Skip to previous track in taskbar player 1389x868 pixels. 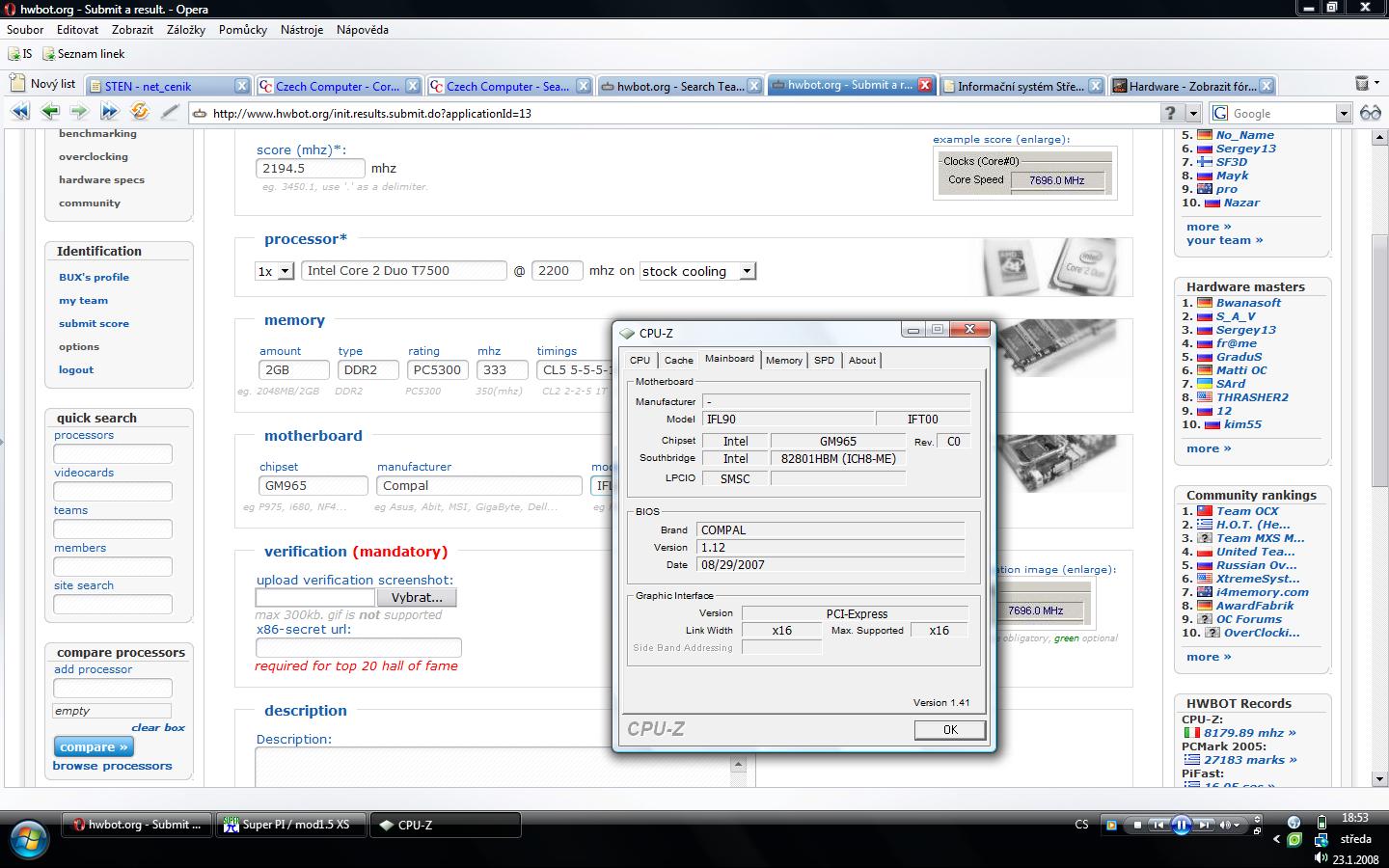click(1158, 825)
